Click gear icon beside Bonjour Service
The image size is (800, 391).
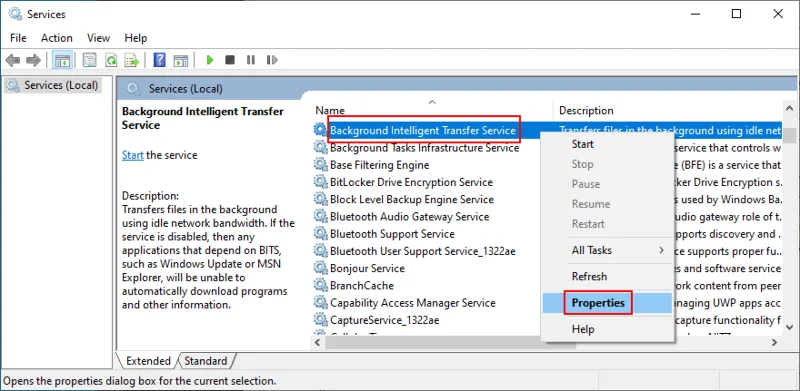(320, 268)
